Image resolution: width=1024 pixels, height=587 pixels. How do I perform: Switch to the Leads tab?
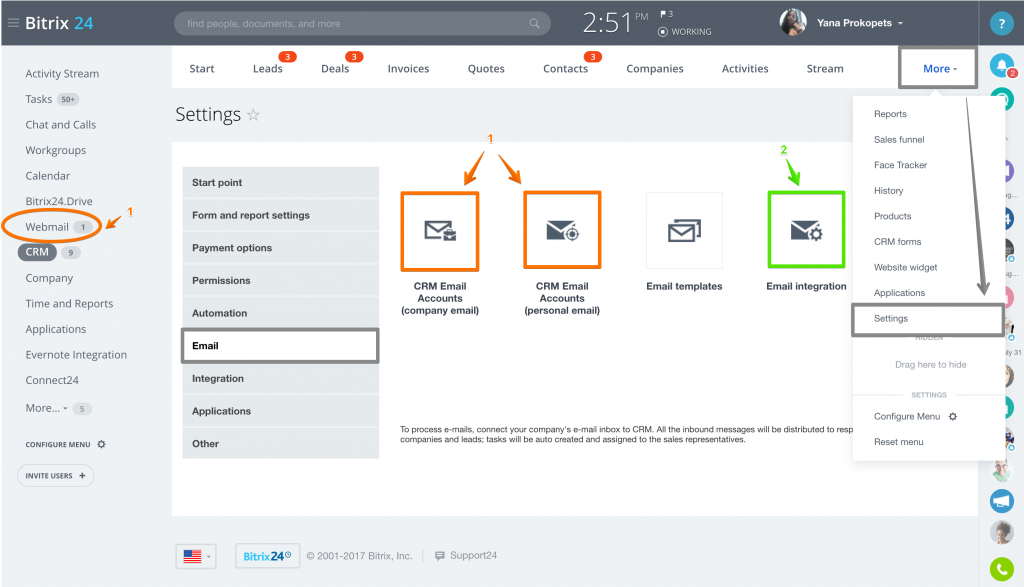pos(268,69)
